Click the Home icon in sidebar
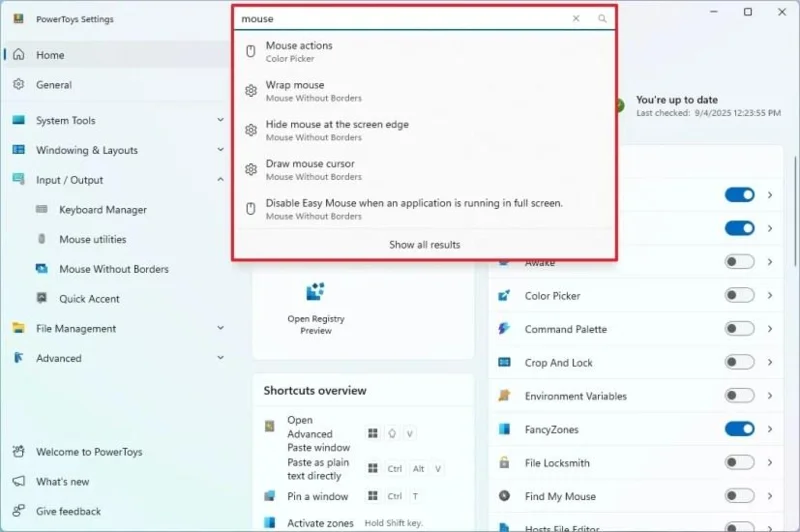This screenshot has width=800, height=532. (x=19, y=55)
